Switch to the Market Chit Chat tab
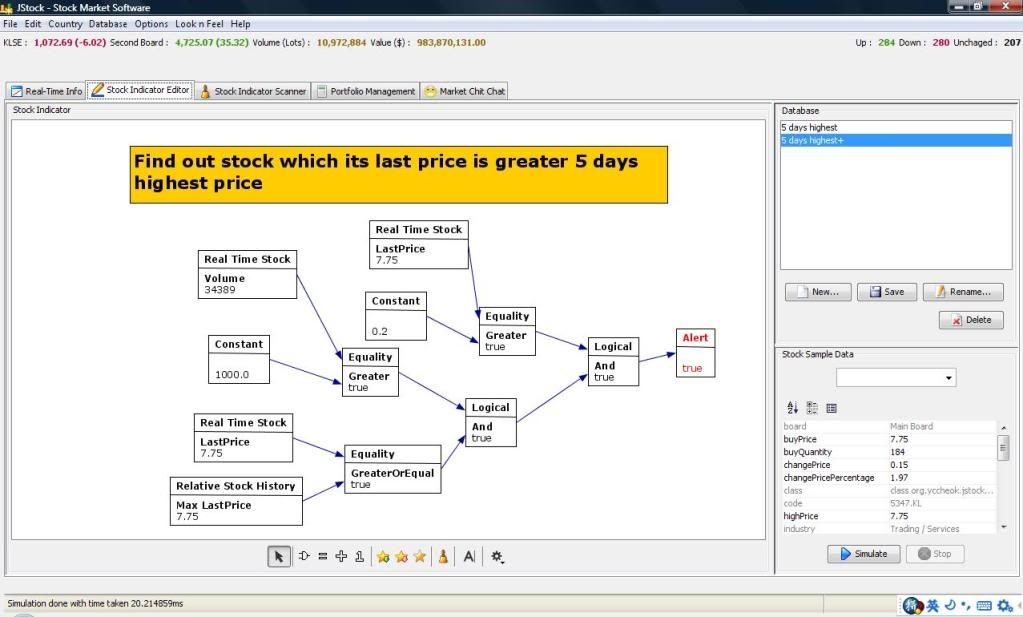Screen dimensions: 1023x617 465,91
